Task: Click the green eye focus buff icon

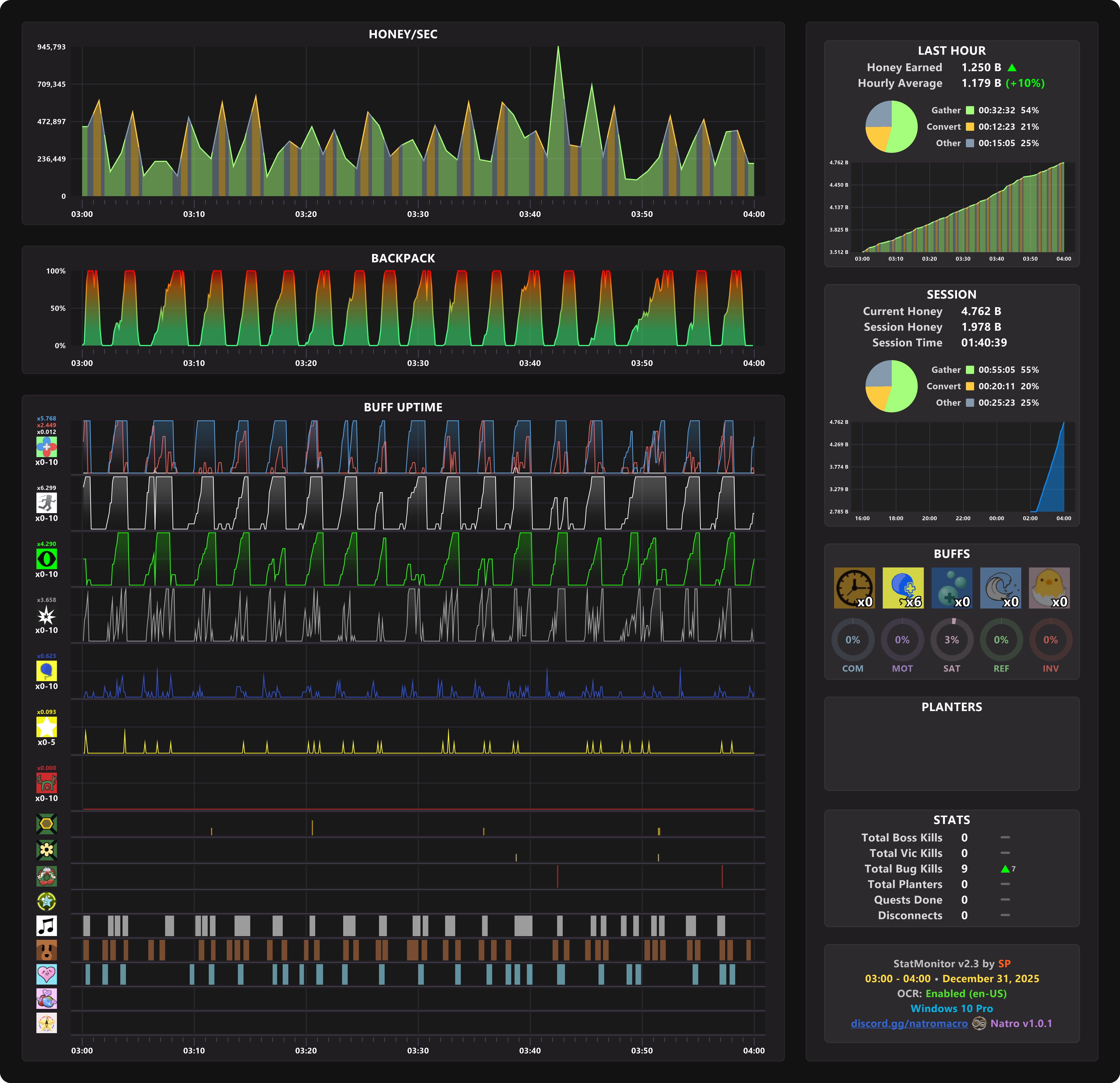Action: [x=46, y=559]
